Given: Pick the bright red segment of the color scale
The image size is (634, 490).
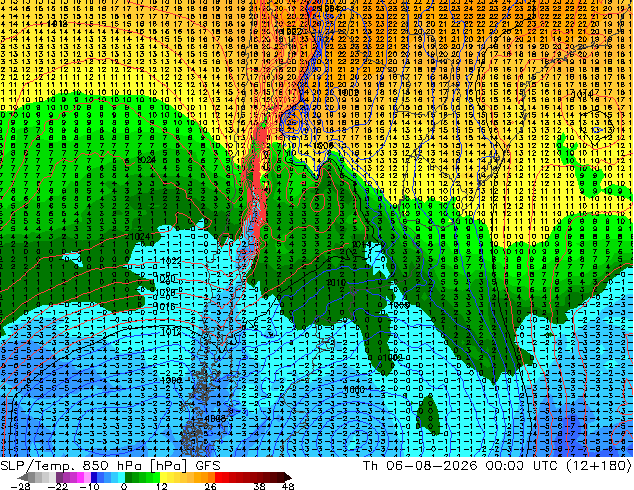Looking at the screenshot, I should 219,477.
